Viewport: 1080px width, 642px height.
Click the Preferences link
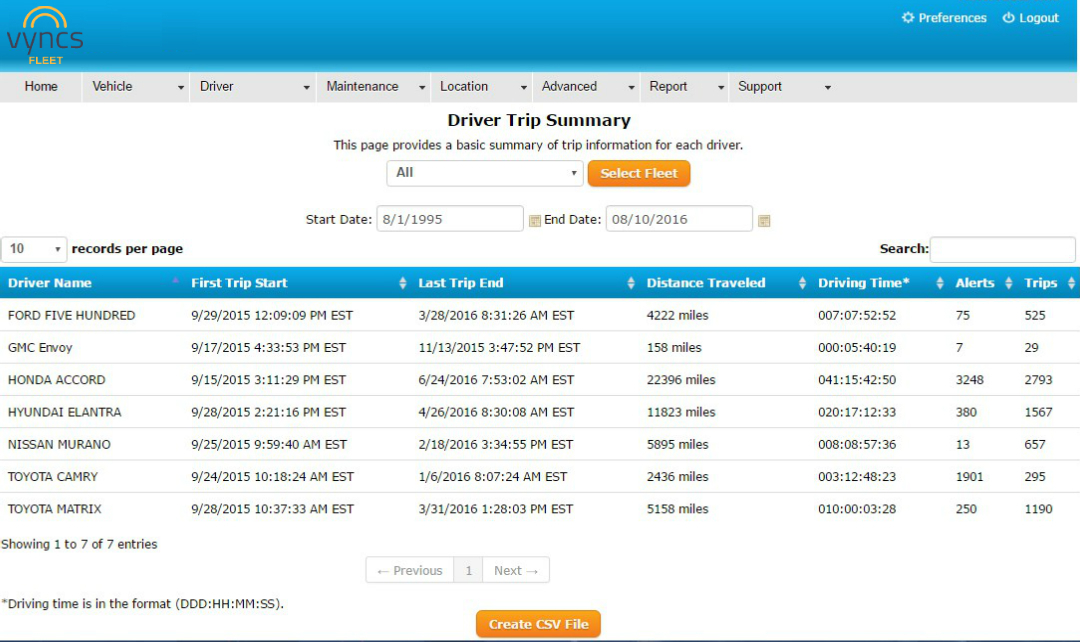pyautogui.click(x=952, y=18)
